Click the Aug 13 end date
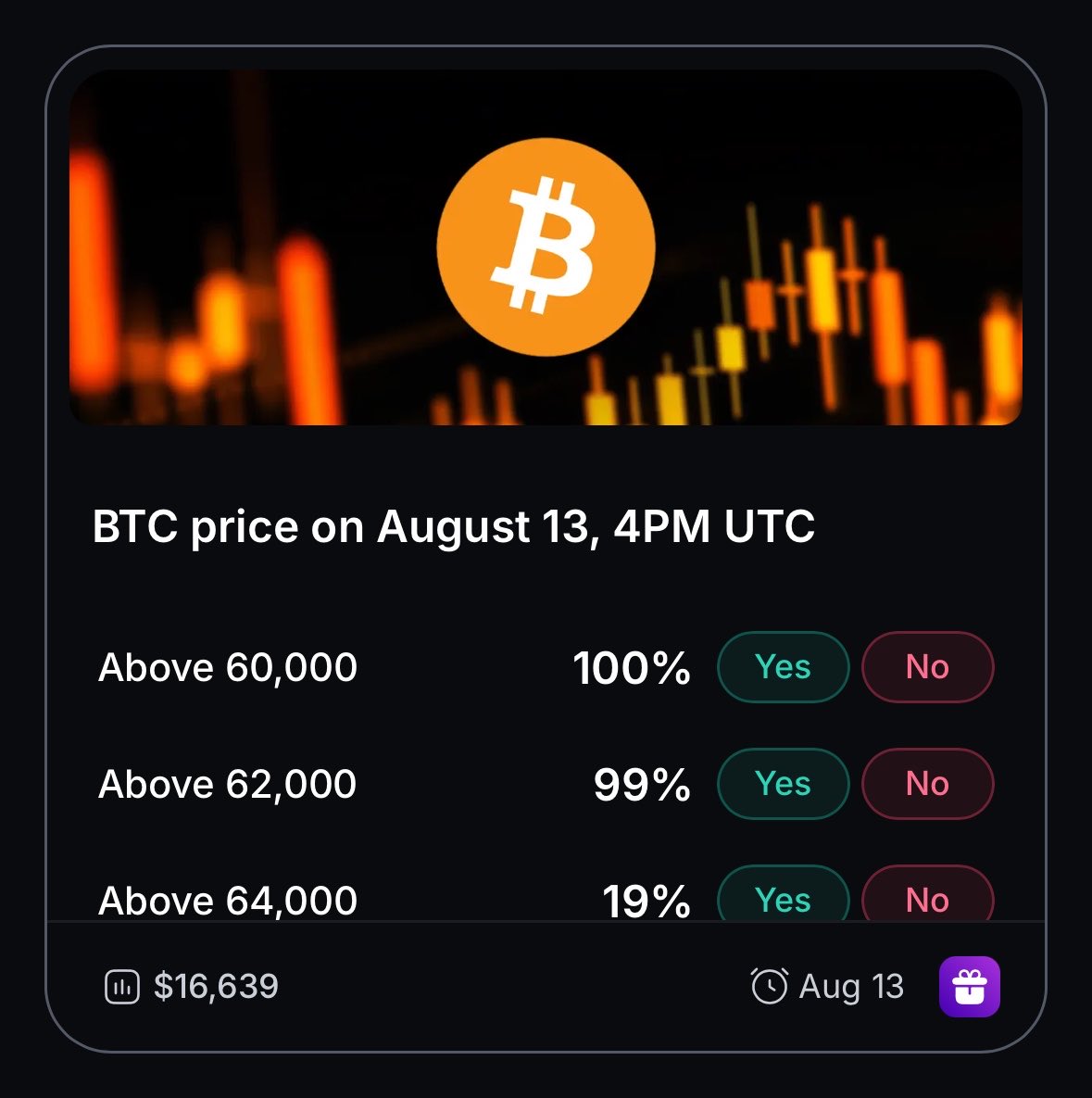Image resolution: width=1092 pixels, height=1098 pixels. (x=851, y=988)
